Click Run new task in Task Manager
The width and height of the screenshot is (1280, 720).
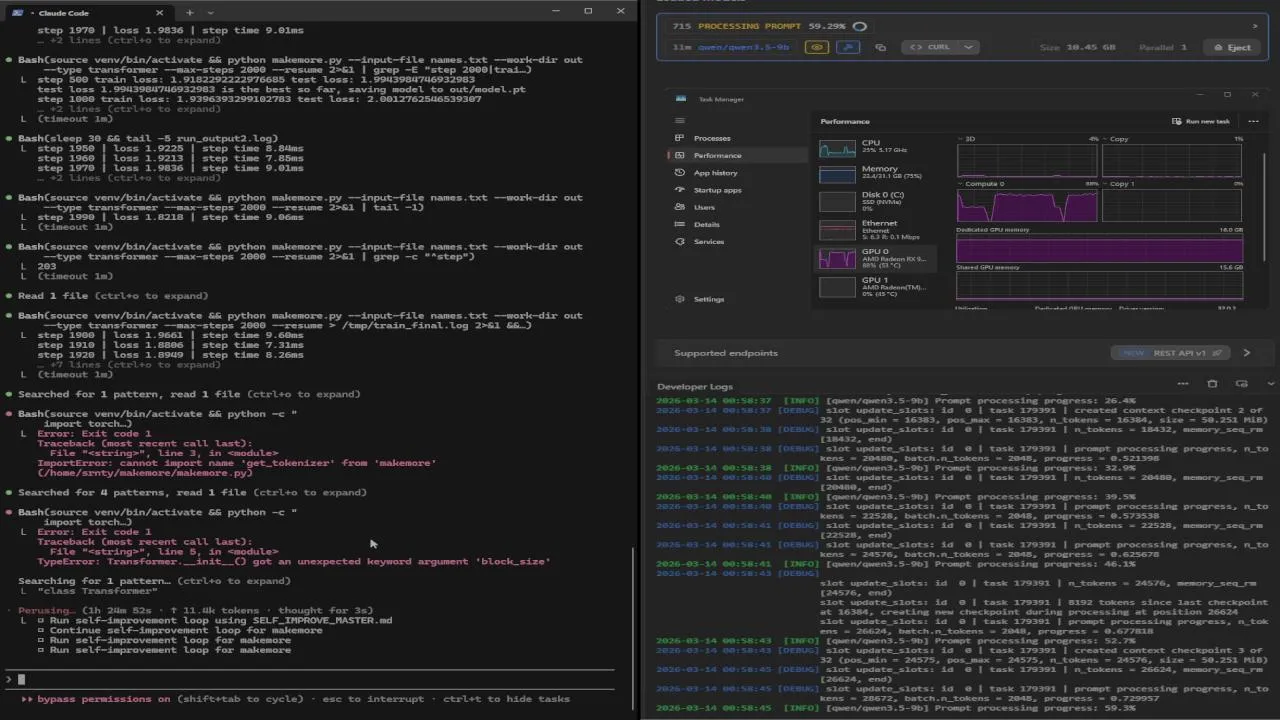click(1201, 121)
